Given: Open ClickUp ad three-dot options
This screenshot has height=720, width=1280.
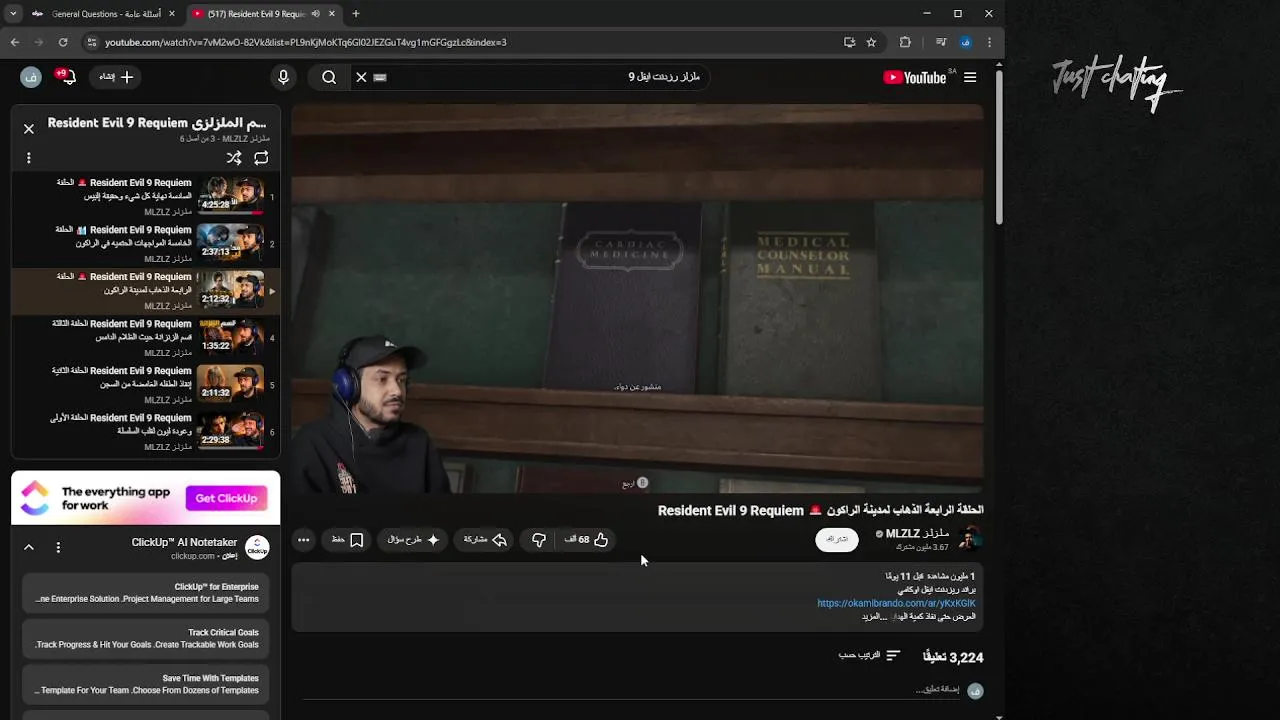Looking at the screenshot, I should click(58, 547).
